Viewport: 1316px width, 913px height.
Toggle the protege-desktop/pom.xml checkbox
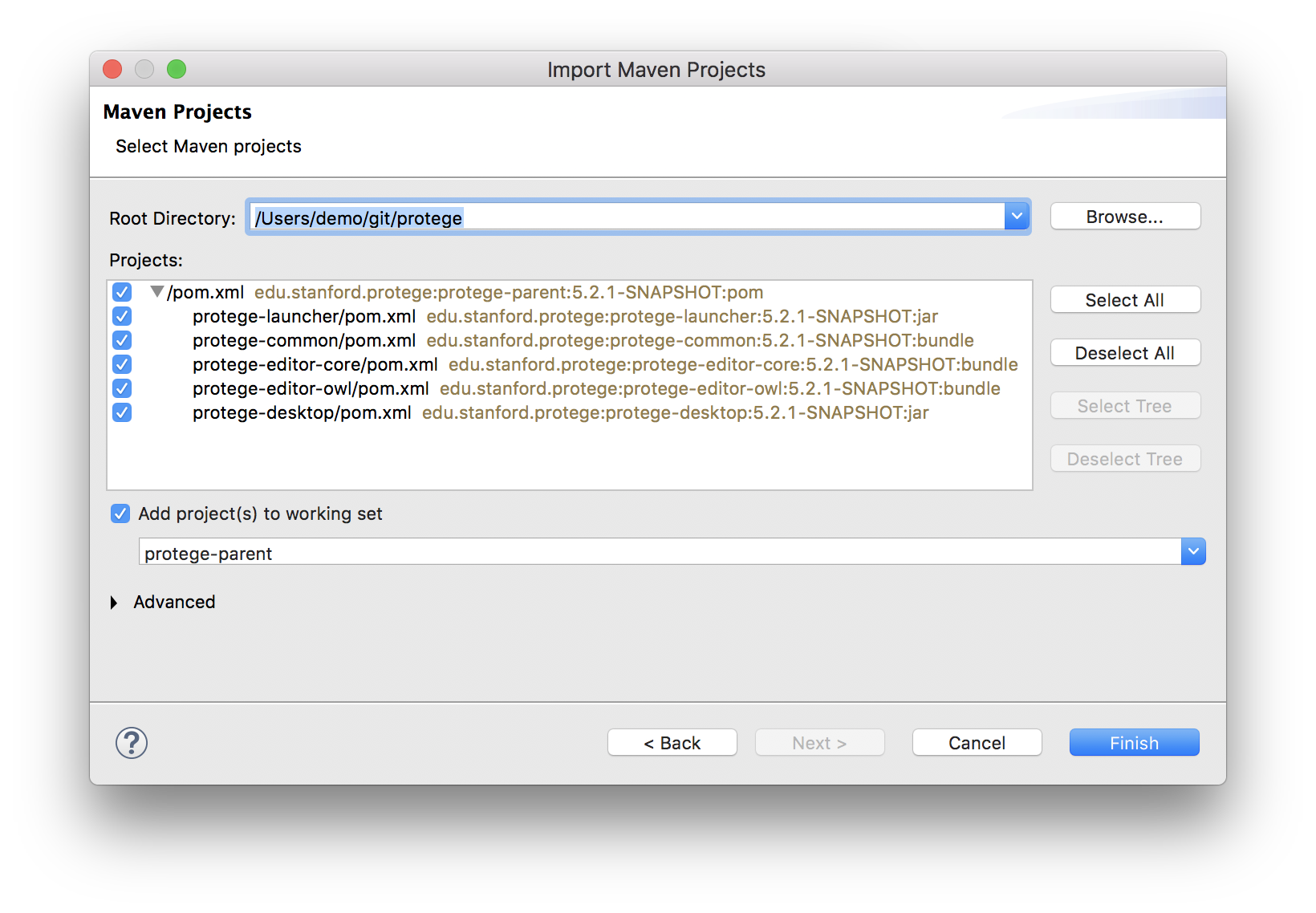(x=122, y=412)
